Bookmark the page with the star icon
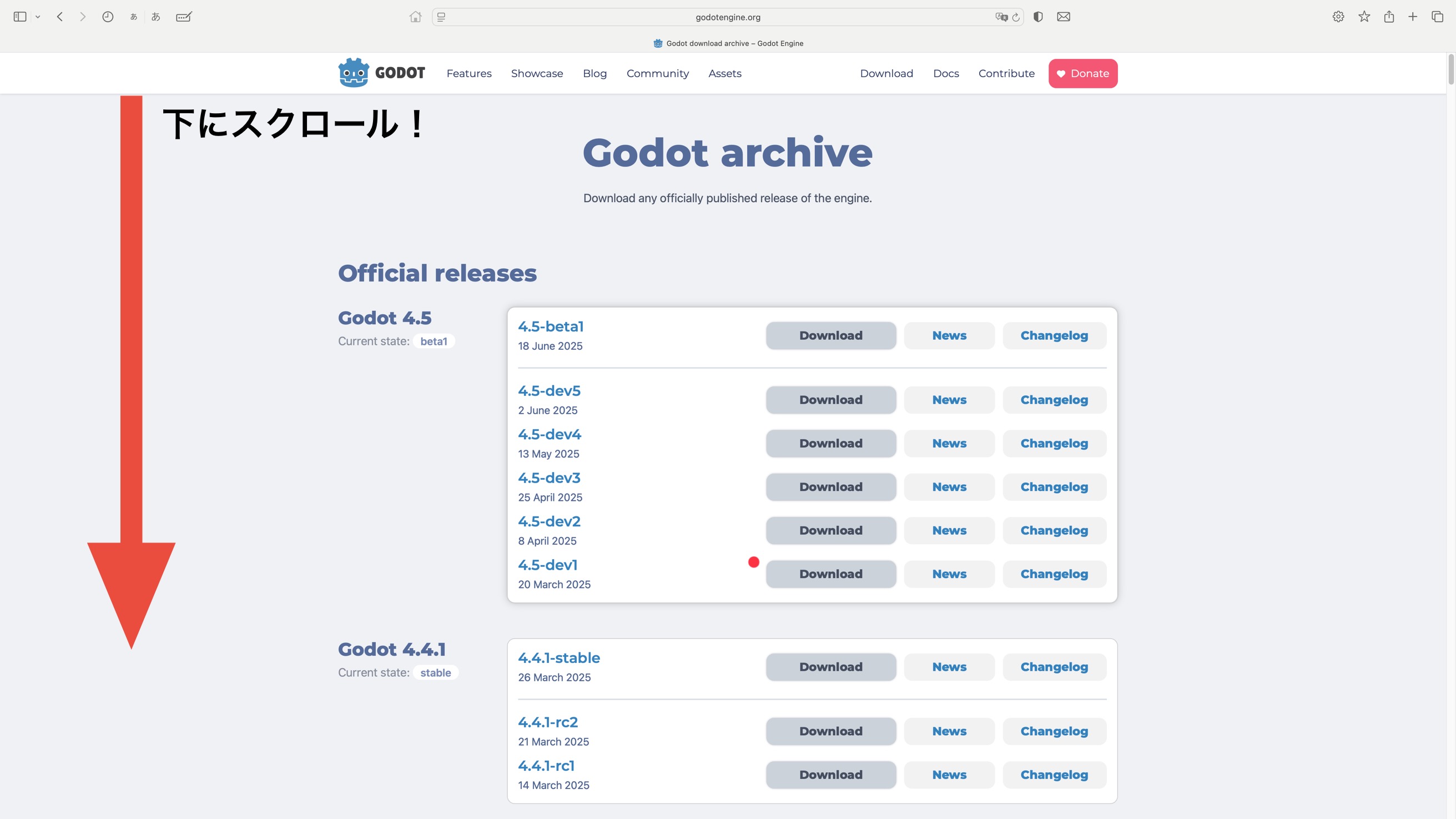1456x819 pixels. [1364, 17]
